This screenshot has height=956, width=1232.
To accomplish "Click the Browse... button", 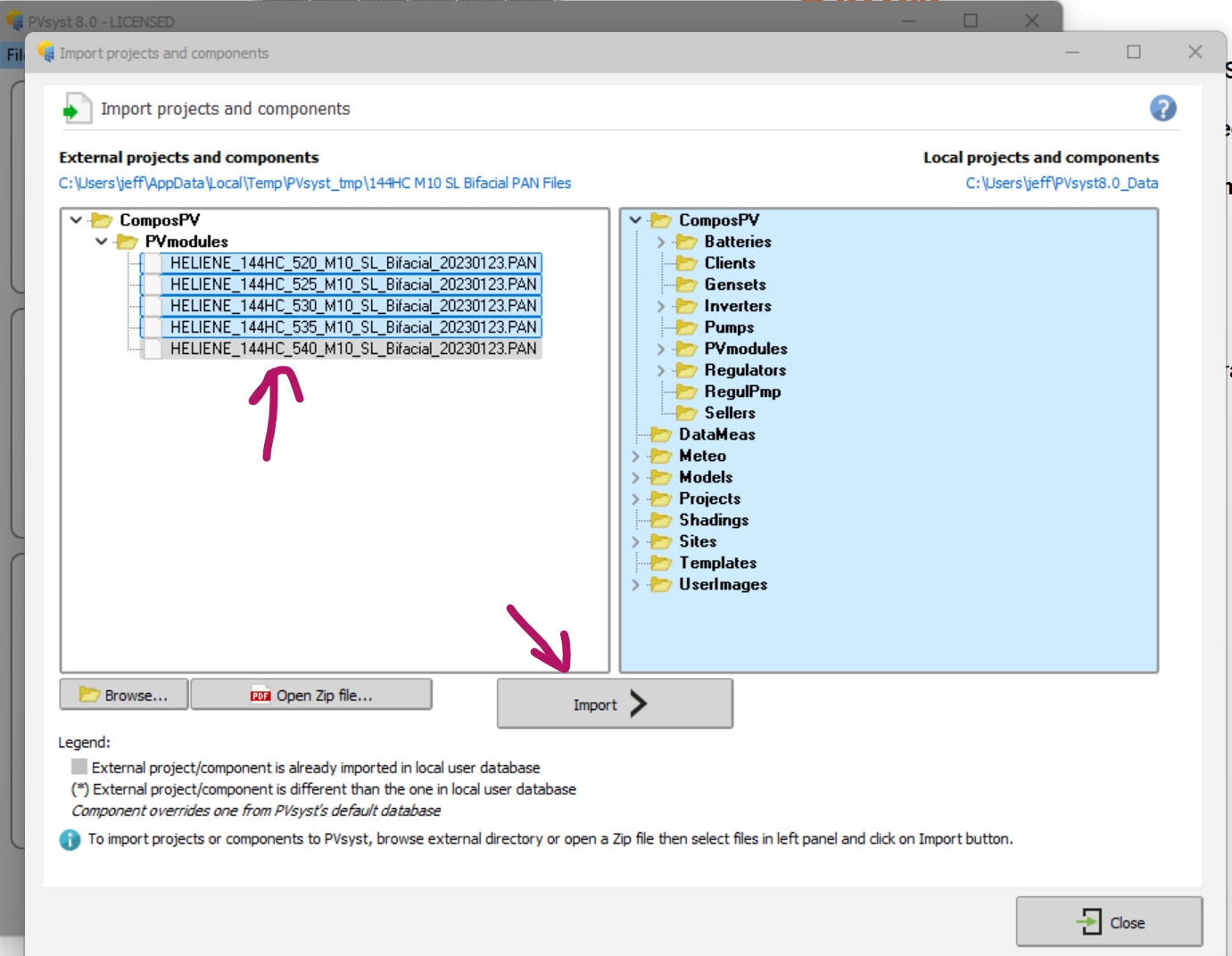I will pyautogui.click(x=124, y=695).
